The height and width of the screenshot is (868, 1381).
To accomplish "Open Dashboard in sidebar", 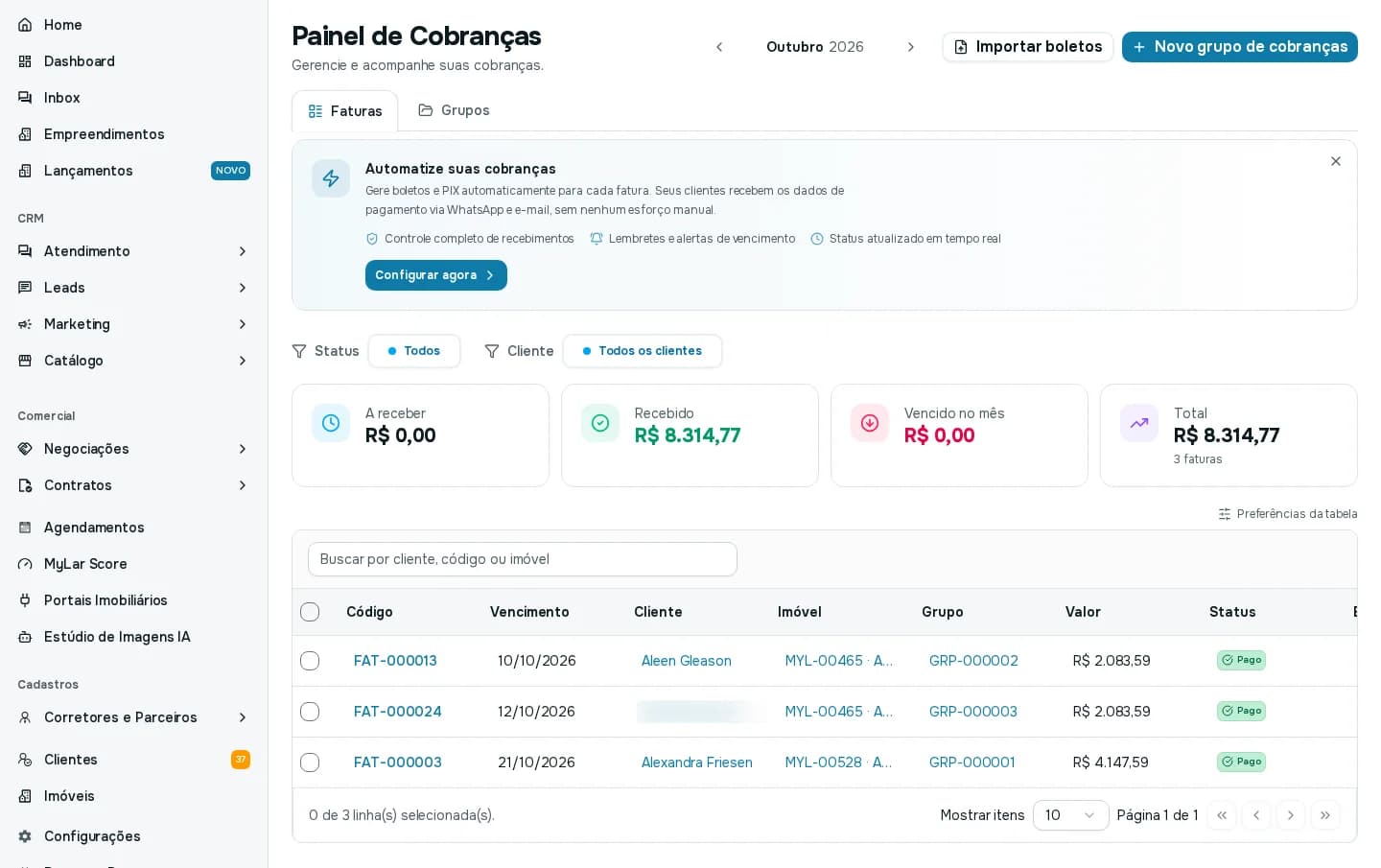I will click(134, 61).
